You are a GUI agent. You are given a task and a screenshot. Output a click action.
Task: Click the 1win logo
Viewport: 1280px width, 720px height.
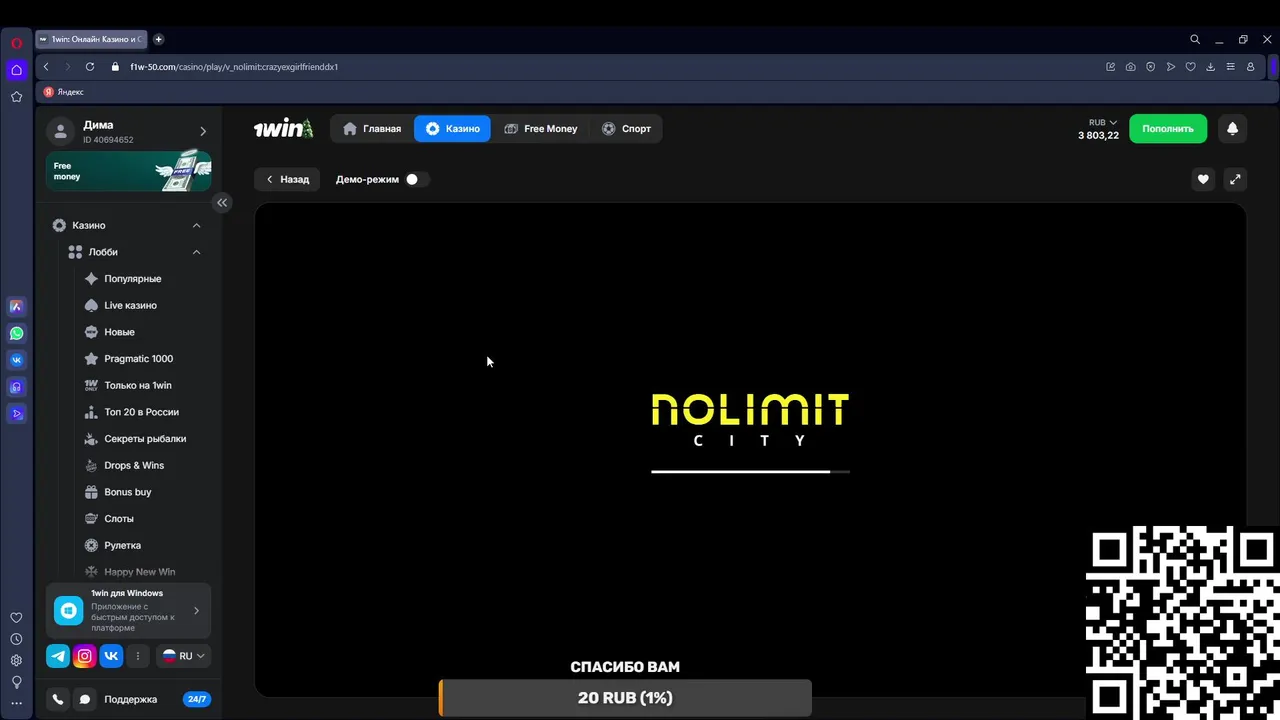pos(283,128)
